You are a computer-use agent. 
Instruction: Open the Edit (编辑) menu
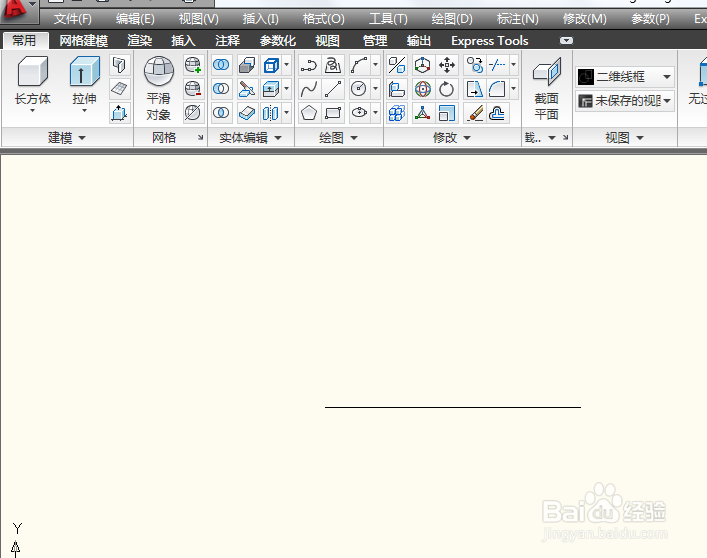tap(135, 19)
